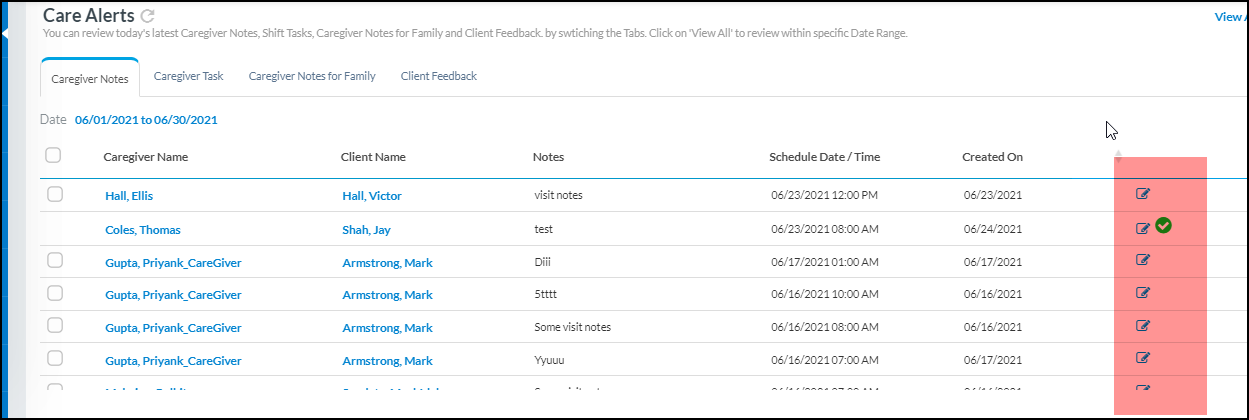
Task: Open date range 06/01/2021 to 06/30/2021
Action: pos(146,120)
